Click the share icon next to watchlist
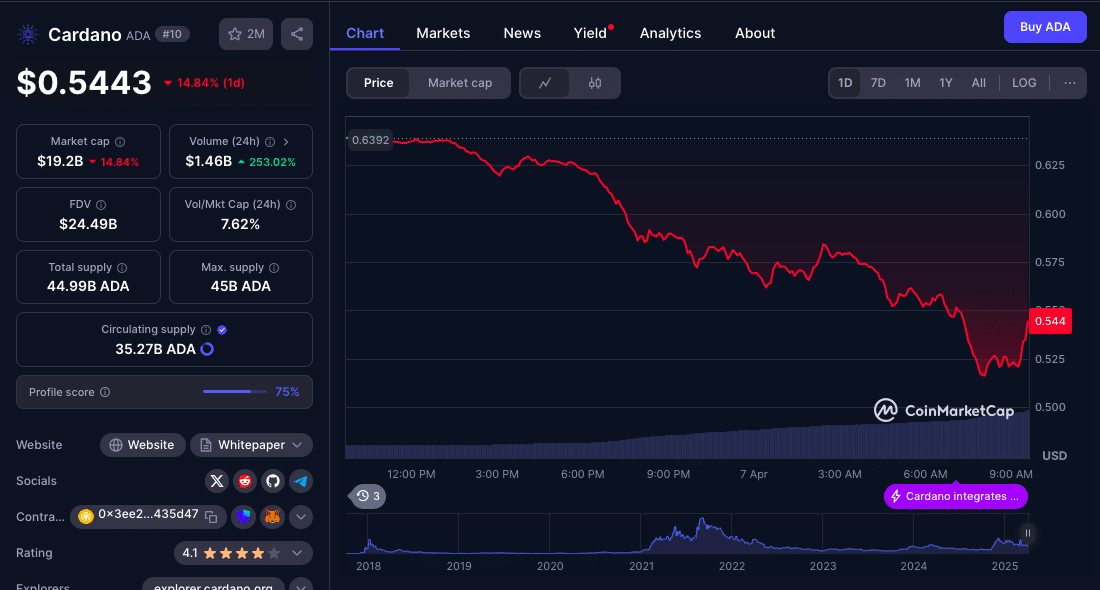Screen dimensions: 1100x590 297,34
